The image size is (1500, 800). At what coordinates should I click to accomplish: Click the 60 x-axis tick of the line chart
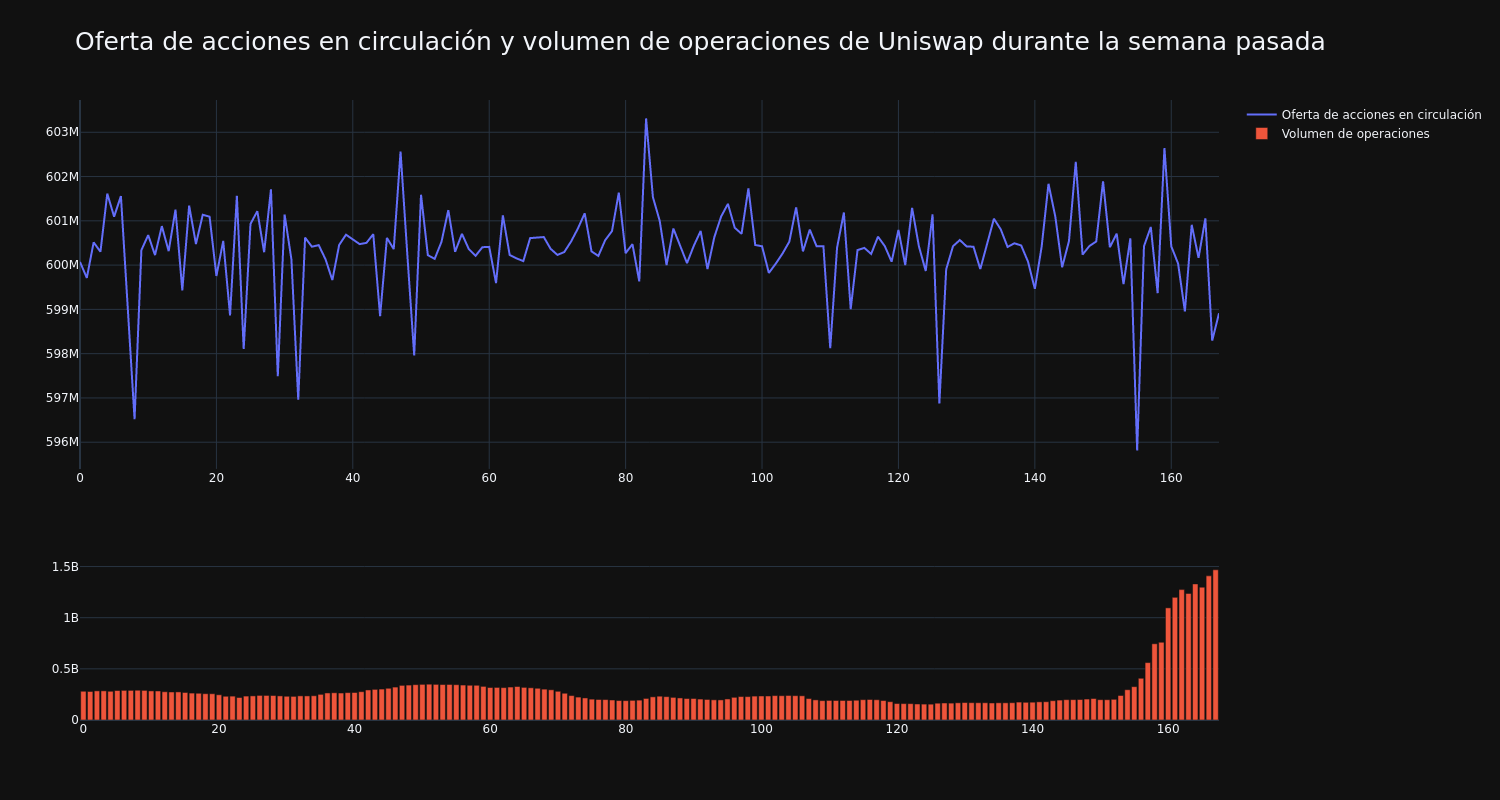pos(489,478)
